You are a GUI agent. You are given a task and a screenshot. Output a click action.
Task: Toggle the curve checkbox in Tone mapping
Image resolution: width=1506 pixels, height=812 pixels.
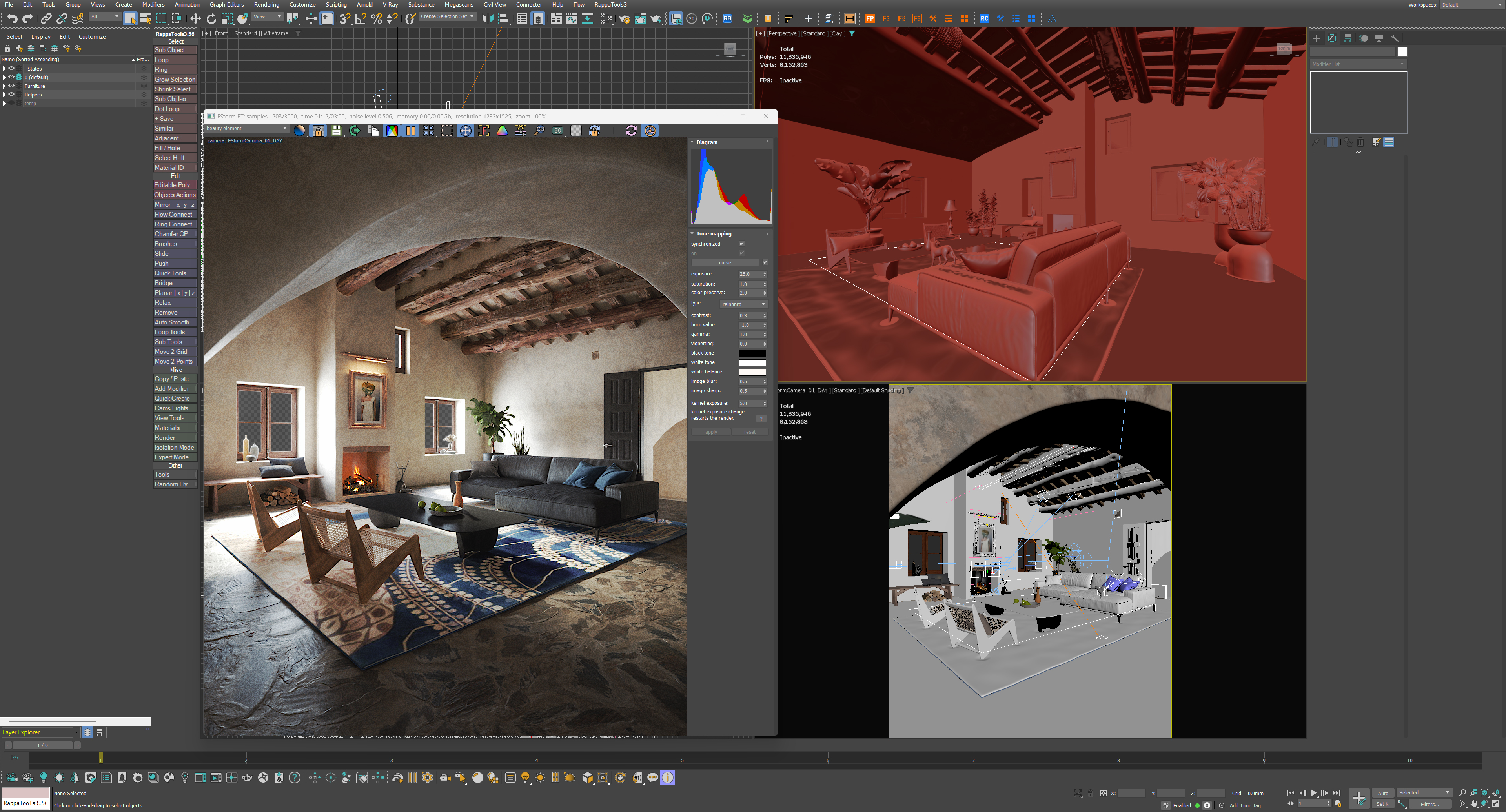(x=765, y=262)
